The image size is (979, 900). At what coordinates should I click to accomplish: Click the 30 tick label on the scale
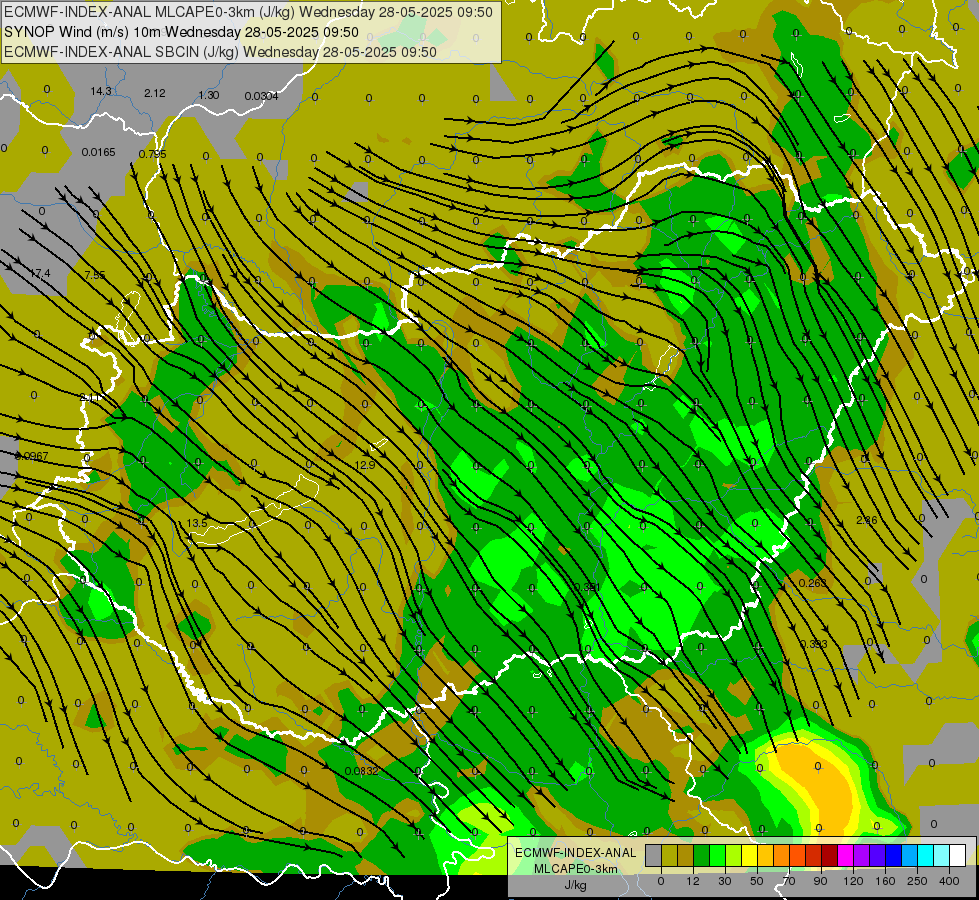coord(725,881)
